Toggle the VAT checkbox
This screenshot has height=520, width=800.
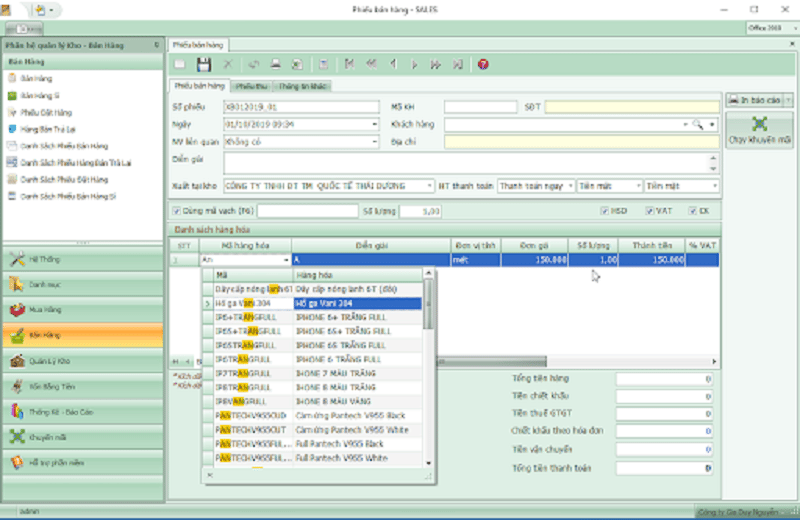click(x=649, y=211)
